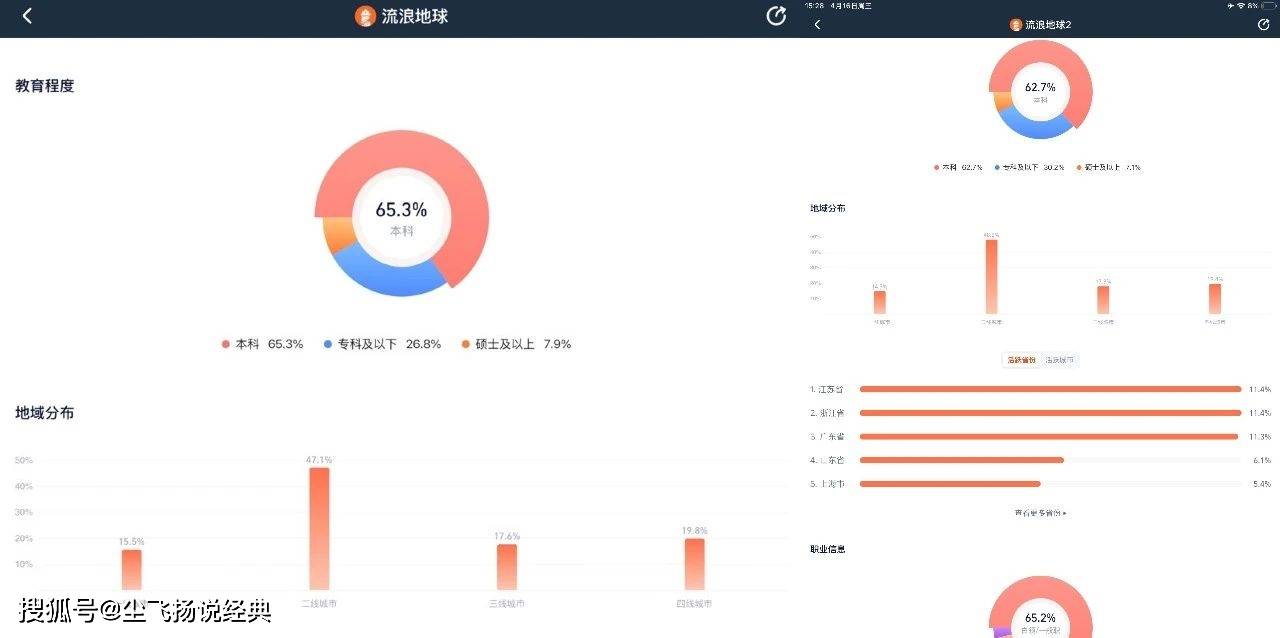Image resolution: width=1280 pixels, height=638 pixels.
Task: Click the 15:28 time in the status bar
Action: [815, 6]
